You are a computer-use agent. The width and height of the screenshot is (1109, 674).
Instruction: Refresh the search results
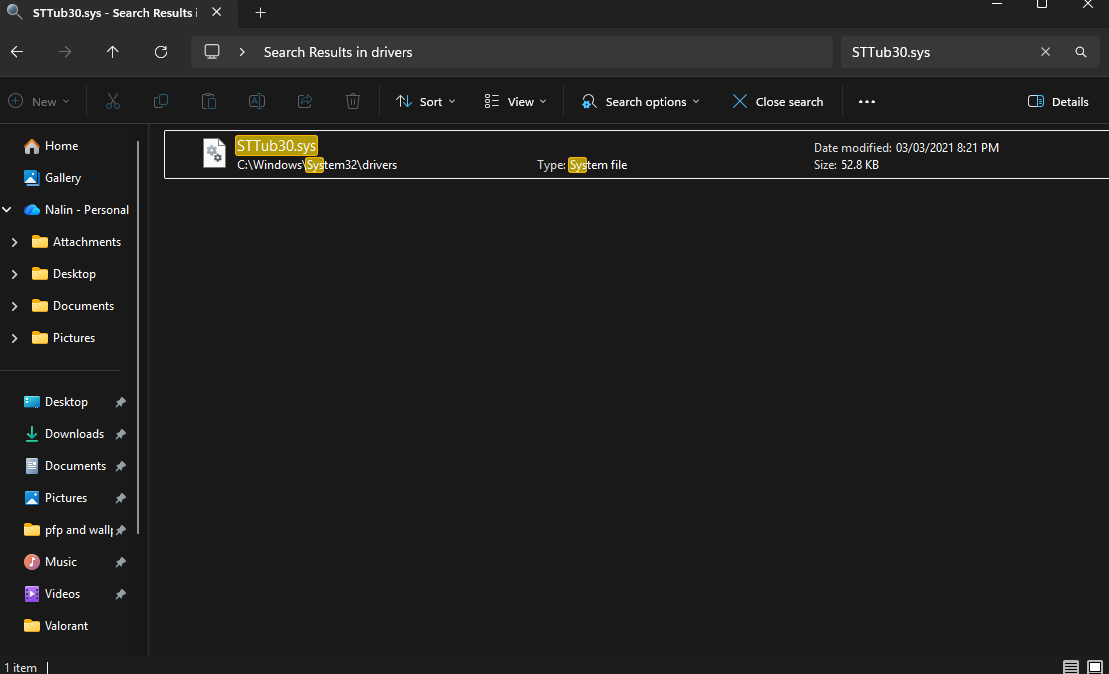click(161, 52)
